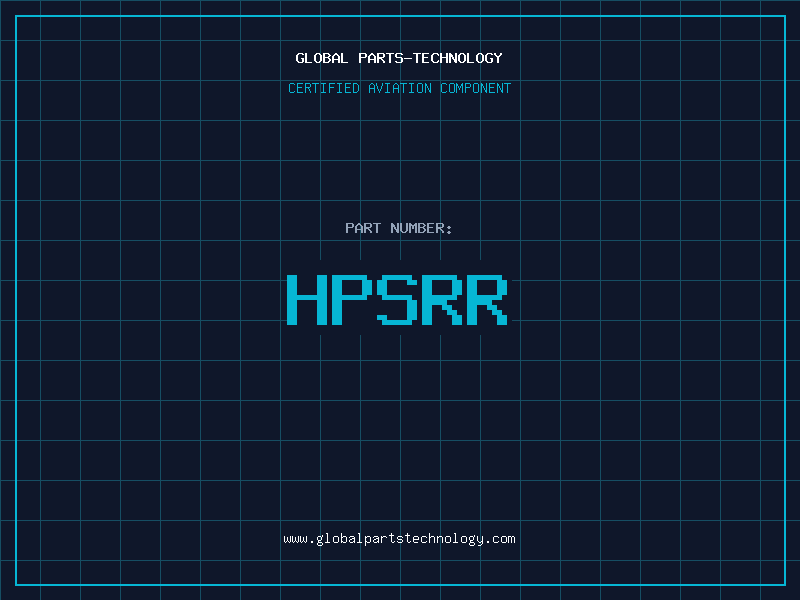Click the word NUMBER: in the label
Screen dimensions: 800x600
[421, 228]
